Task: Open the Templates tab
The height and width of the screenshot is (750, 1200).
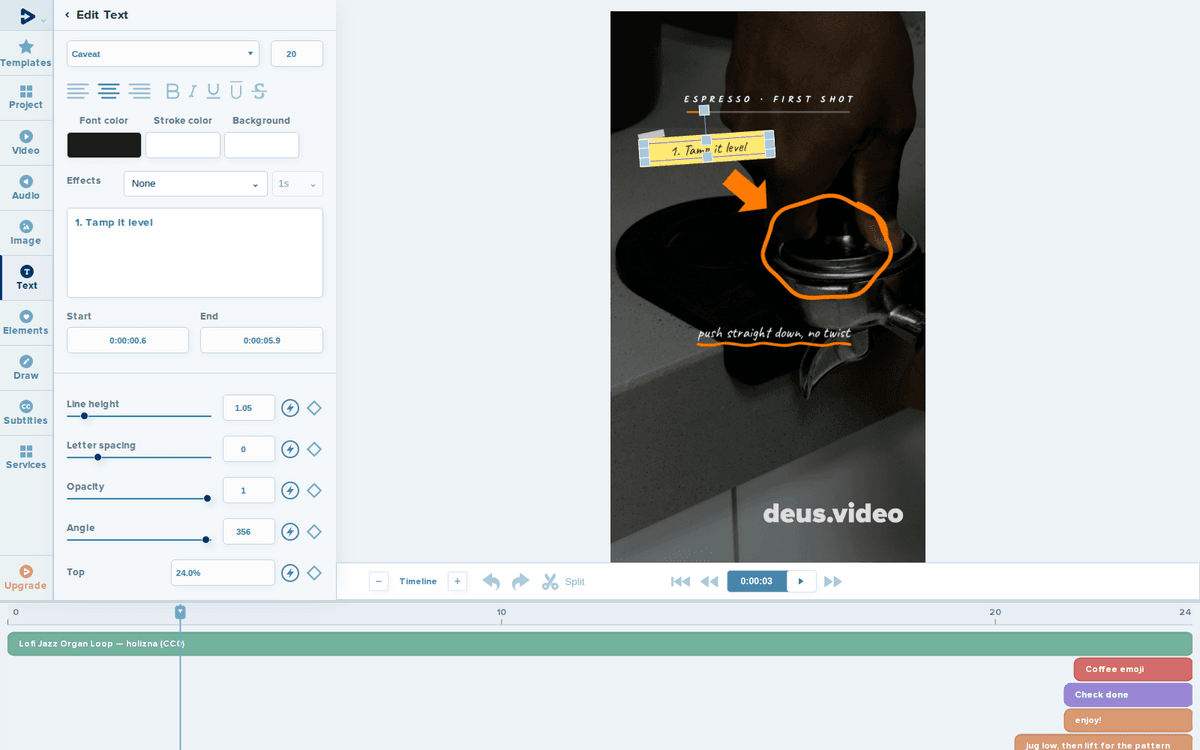Action: pos(26,54)
